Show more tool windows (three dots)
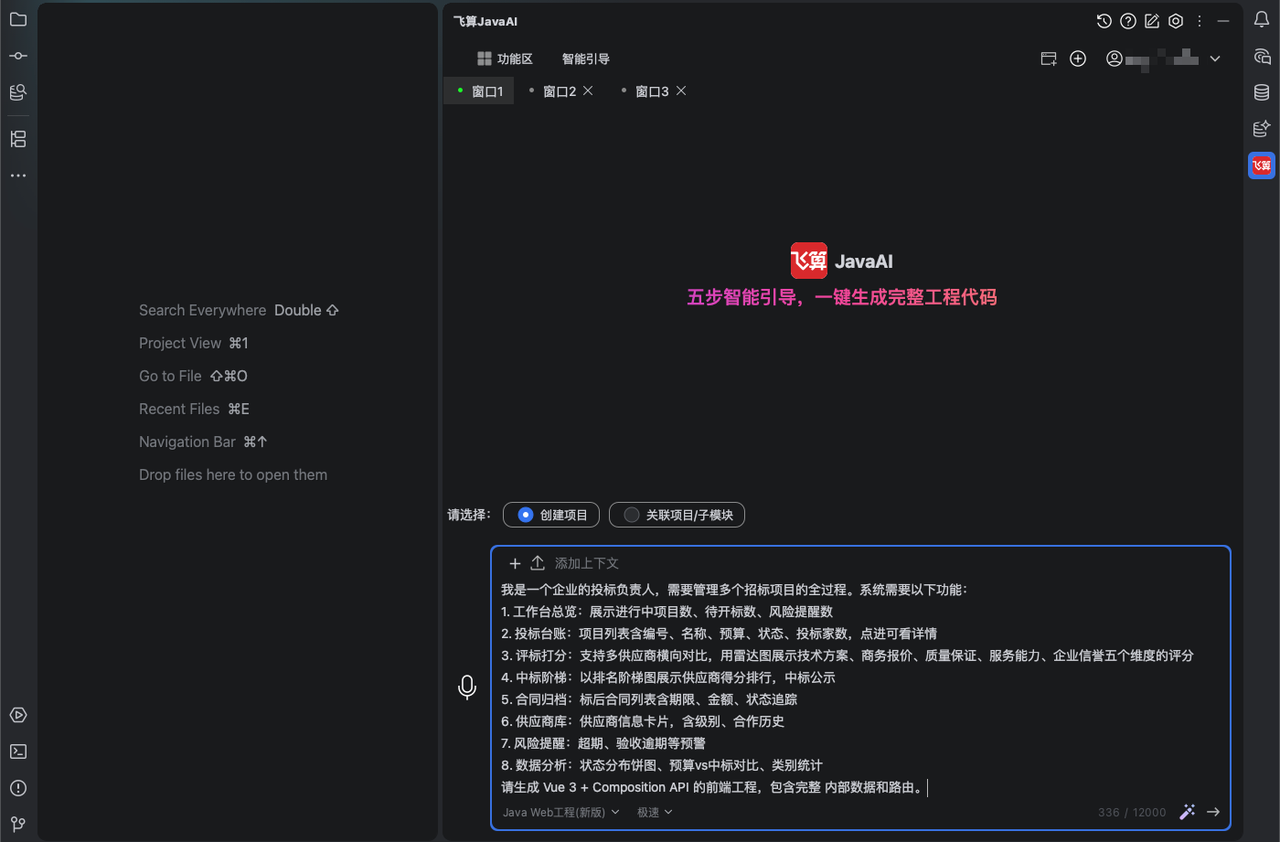 (18, 176)
